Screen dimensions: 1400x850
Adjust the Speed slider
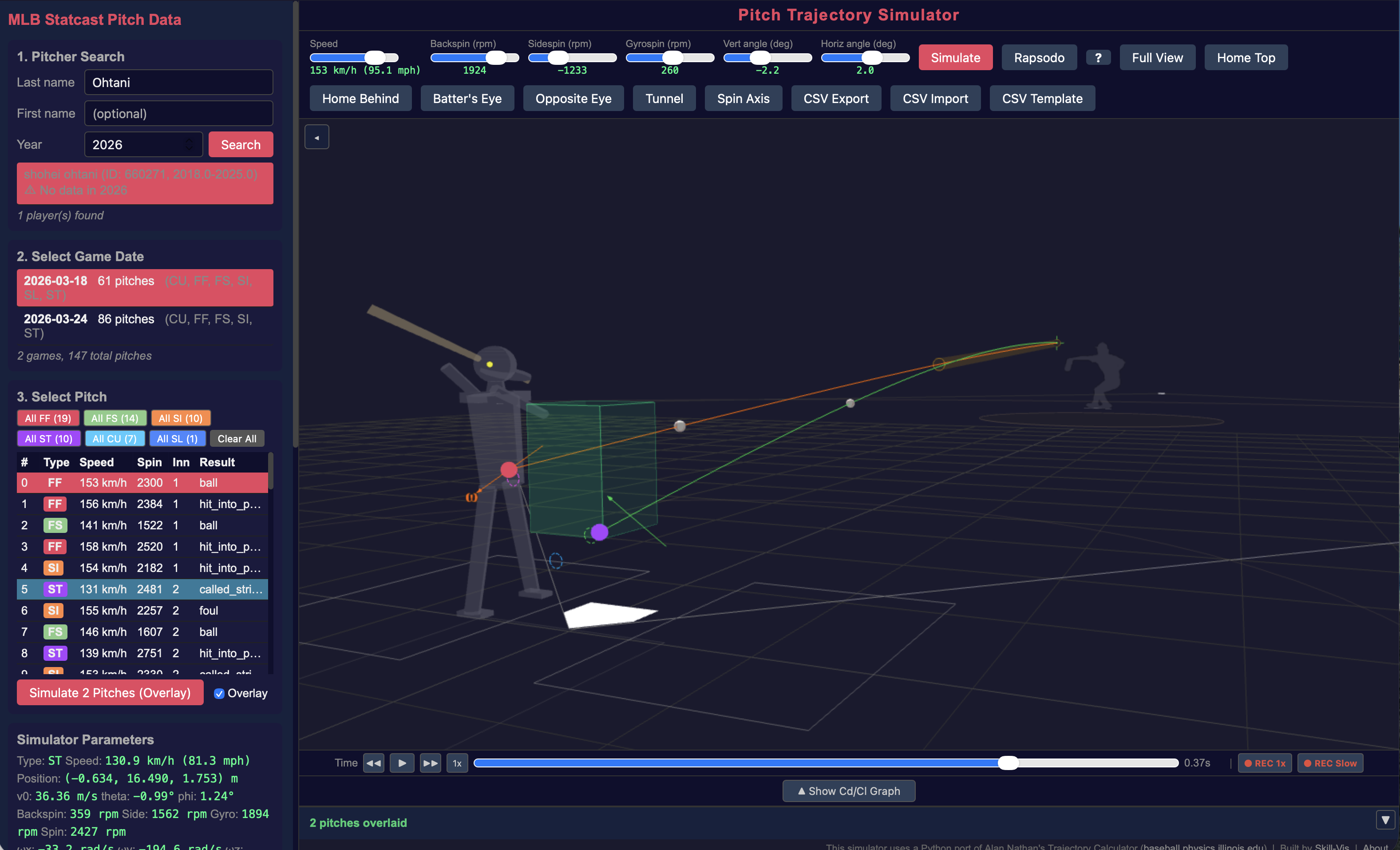(x=354, y=57)
